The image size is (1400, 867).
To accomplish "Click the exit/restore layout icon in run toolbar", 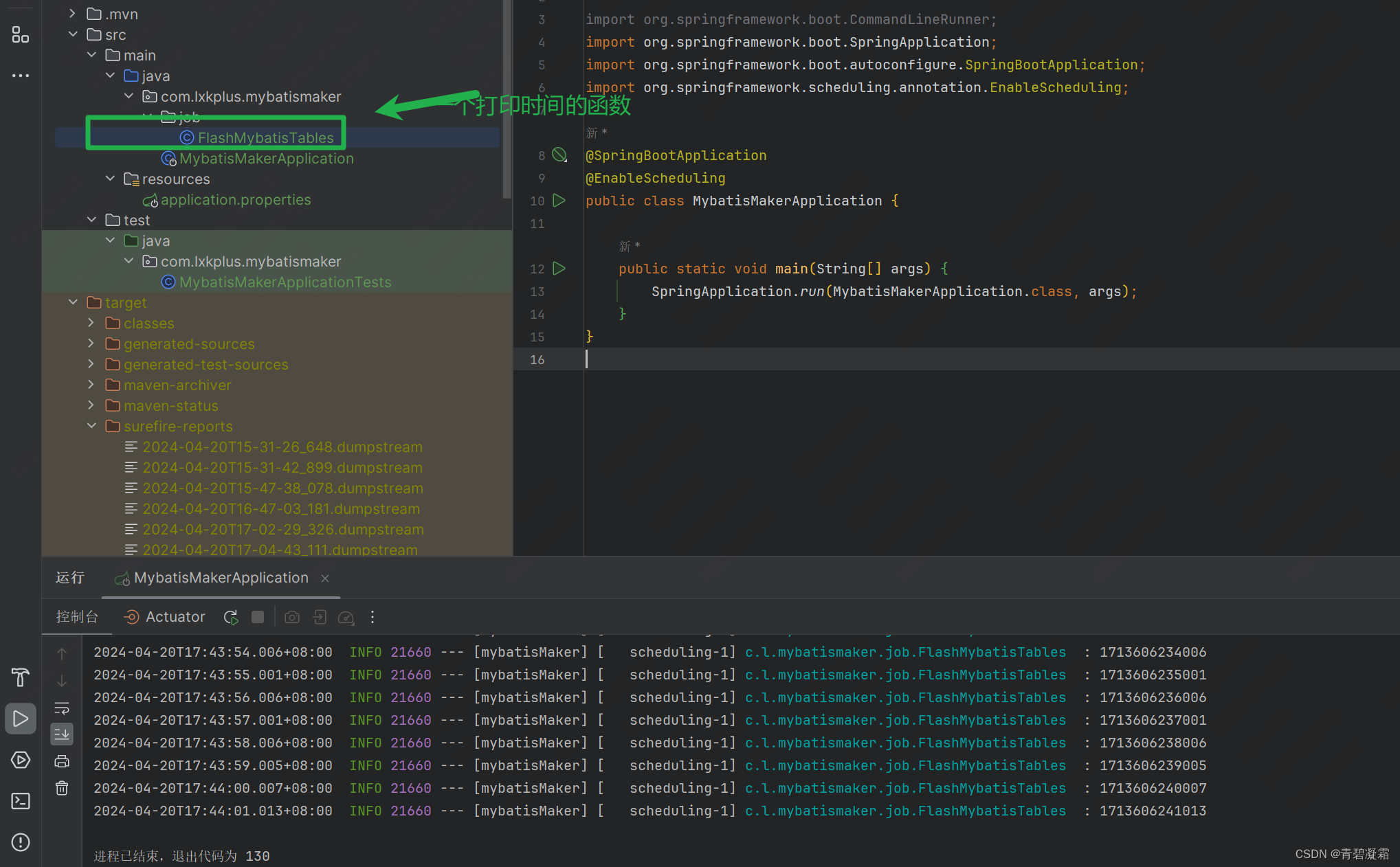I will [x=320, y=617].
